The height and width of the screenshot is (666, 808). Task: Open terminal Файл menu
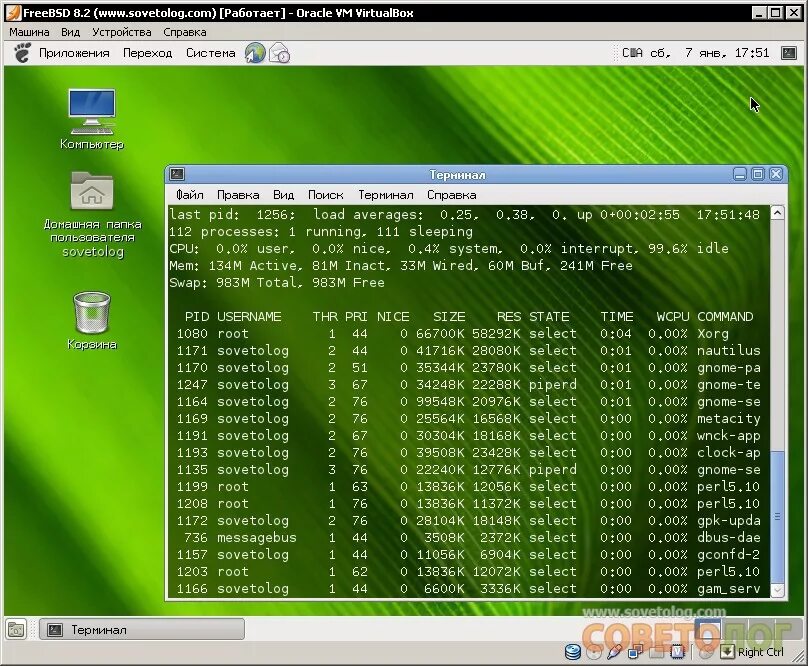[190, 195]
